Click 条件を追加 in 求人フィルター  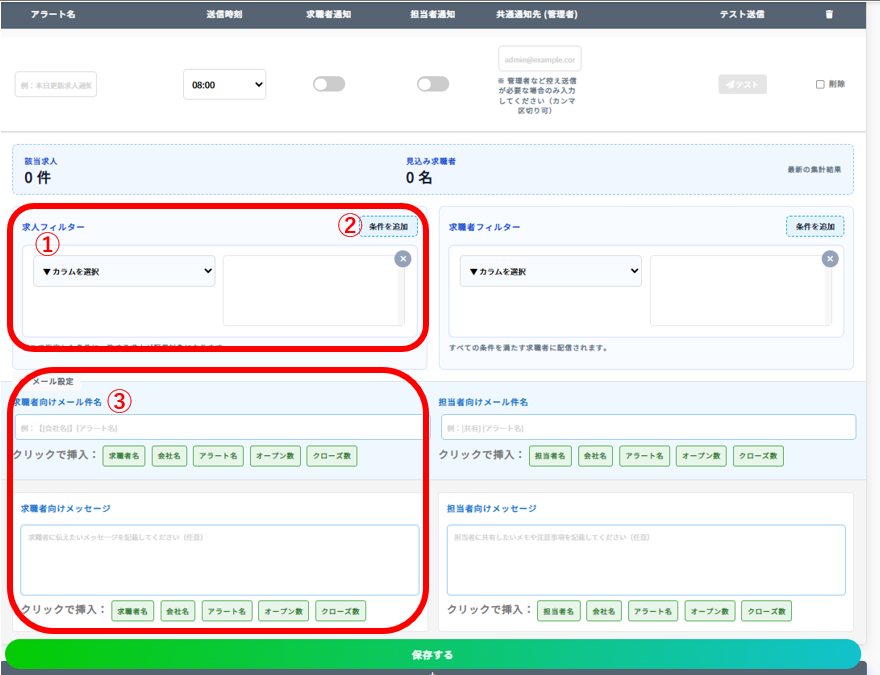click(387, 227)
